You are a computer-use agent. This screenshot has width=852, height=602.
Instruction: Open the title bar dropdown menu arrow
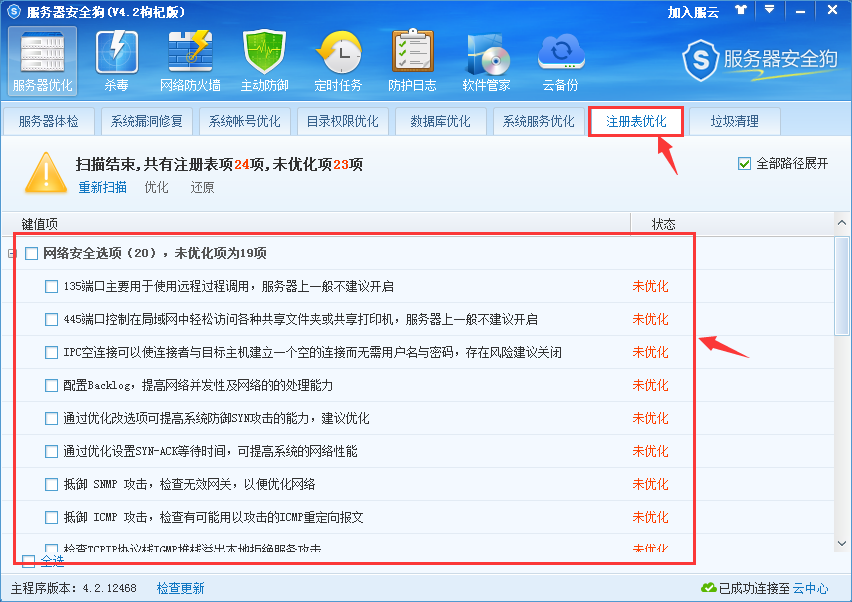[769, 10]
